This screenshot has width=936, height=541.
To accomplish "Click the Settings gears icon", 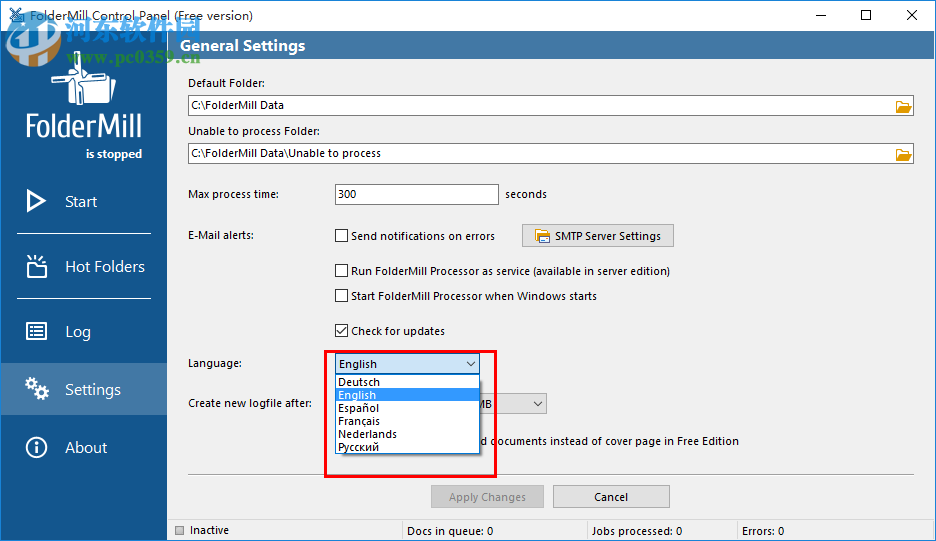I will [36, 389].
